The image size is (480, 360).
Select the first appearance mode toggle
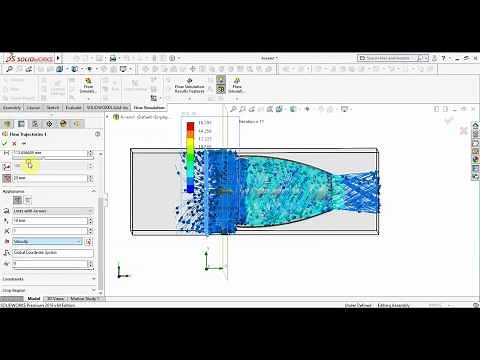click(18, 200)
